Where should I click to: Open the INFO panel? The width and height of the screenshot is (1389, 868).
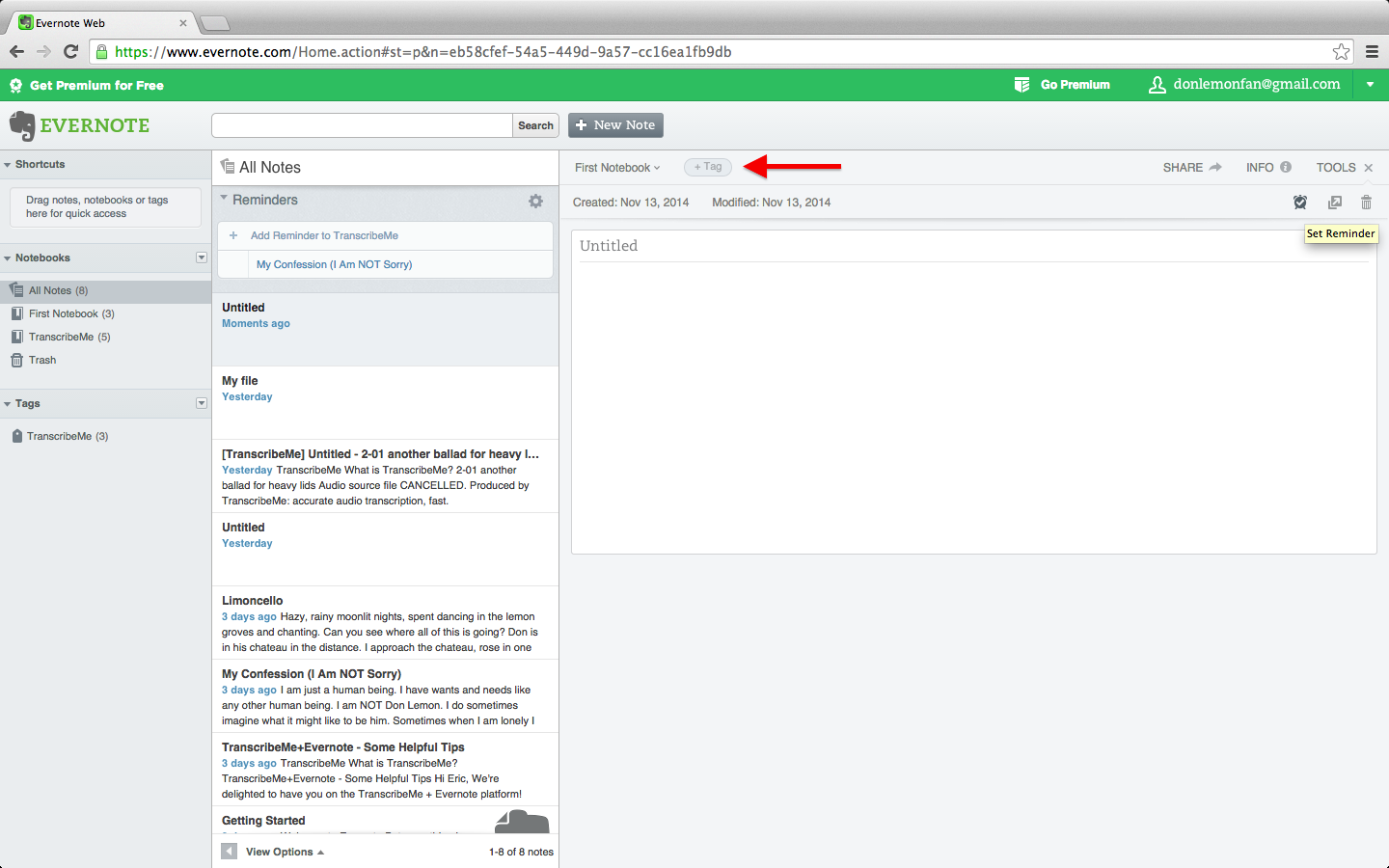pyautogui.click(x=1260, y=168)
